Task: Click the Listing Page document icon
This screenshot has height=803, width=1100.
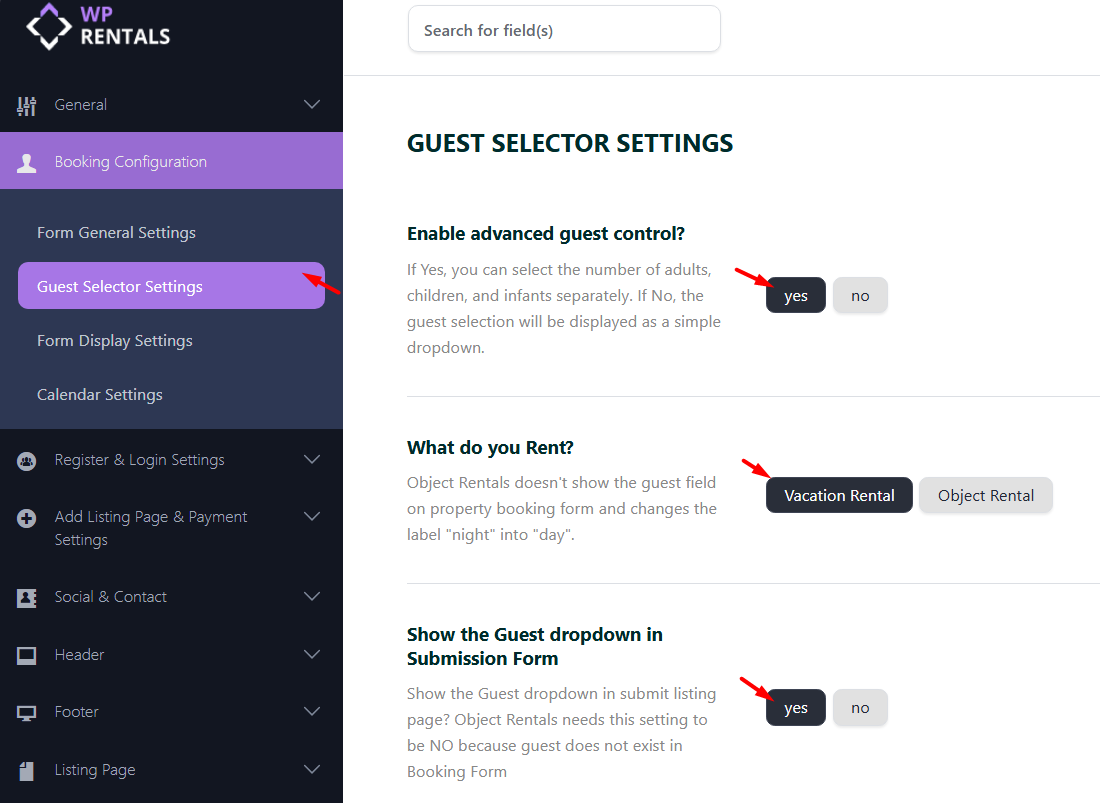Action: pos(27,770)
